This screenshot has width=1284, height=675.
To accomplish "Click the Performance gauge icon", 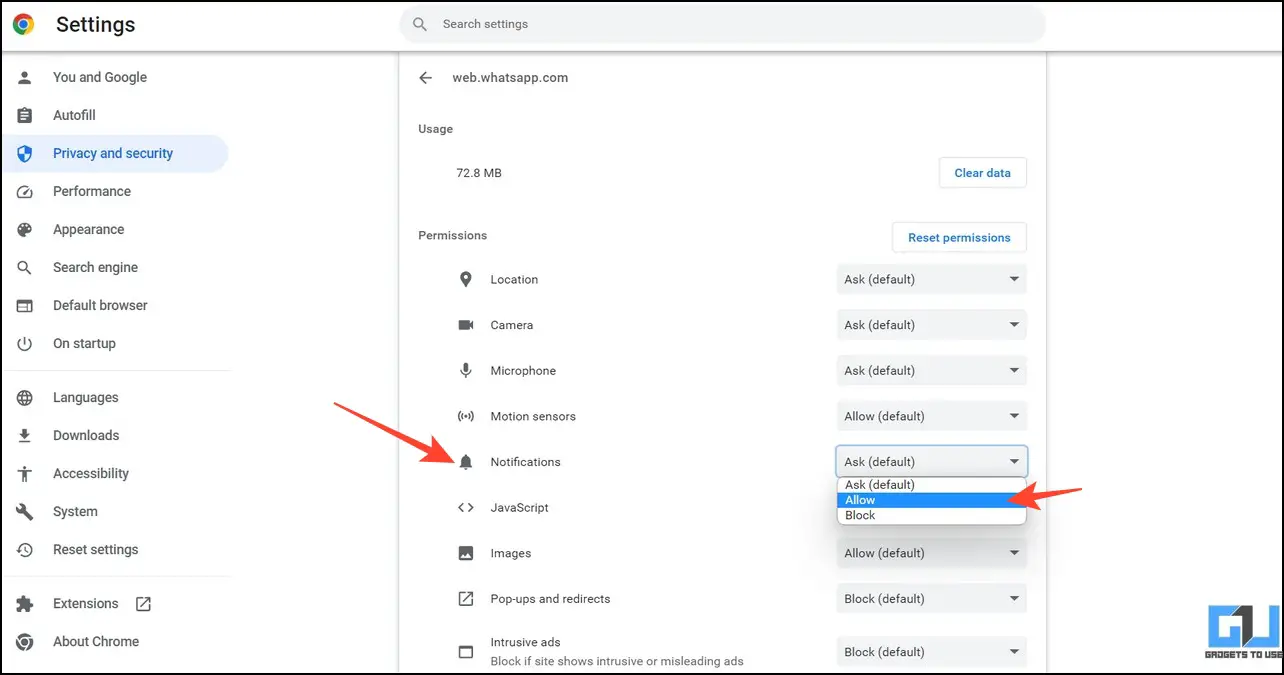I will [25, 191].
